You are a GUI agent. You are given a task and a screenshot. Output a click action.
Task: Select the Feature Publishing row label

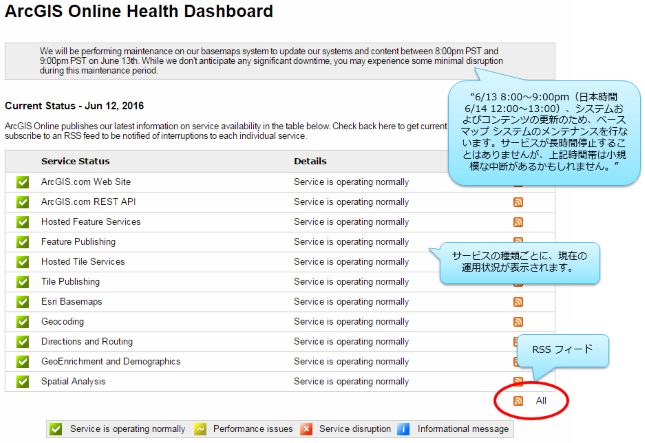tap(78, 242)
